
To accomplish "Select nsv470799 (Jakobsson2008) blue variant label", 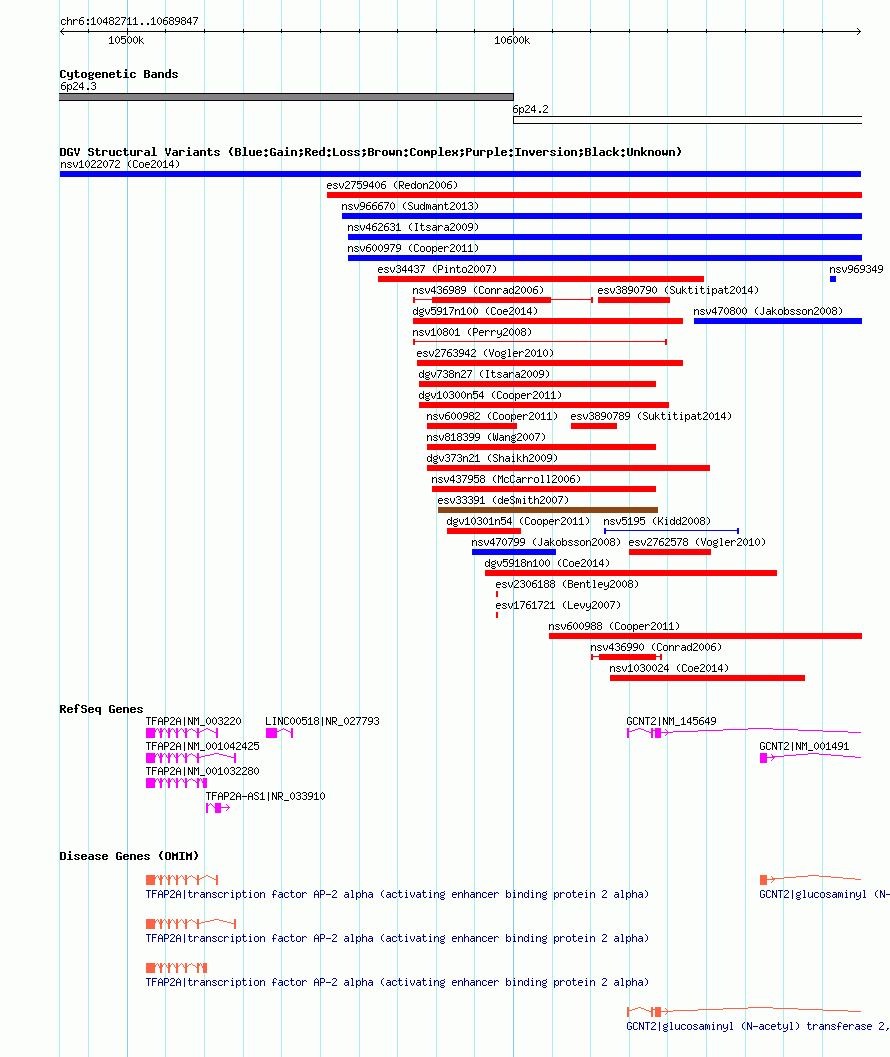I will point(545,542).
